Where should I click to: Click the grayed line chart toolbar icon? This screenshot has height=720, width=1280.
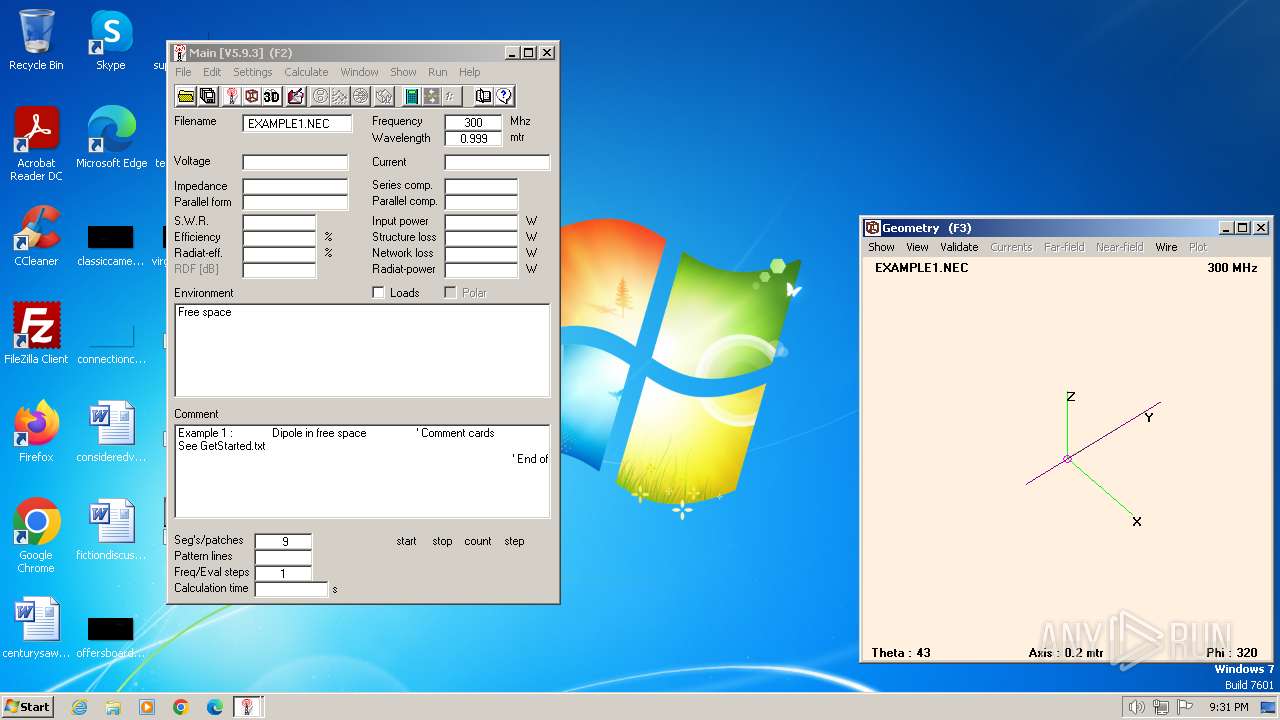pyautogui.click(x=340, y=96)
